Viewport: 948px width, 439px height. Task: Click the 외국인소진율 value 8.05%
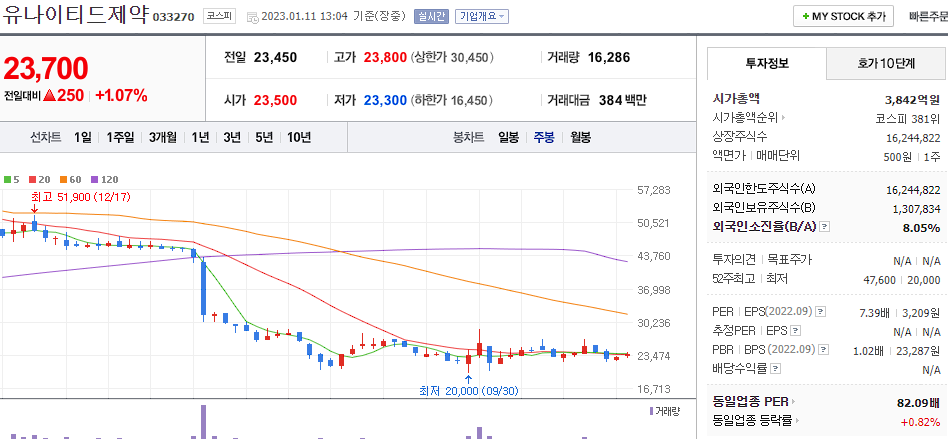[922, 227]
